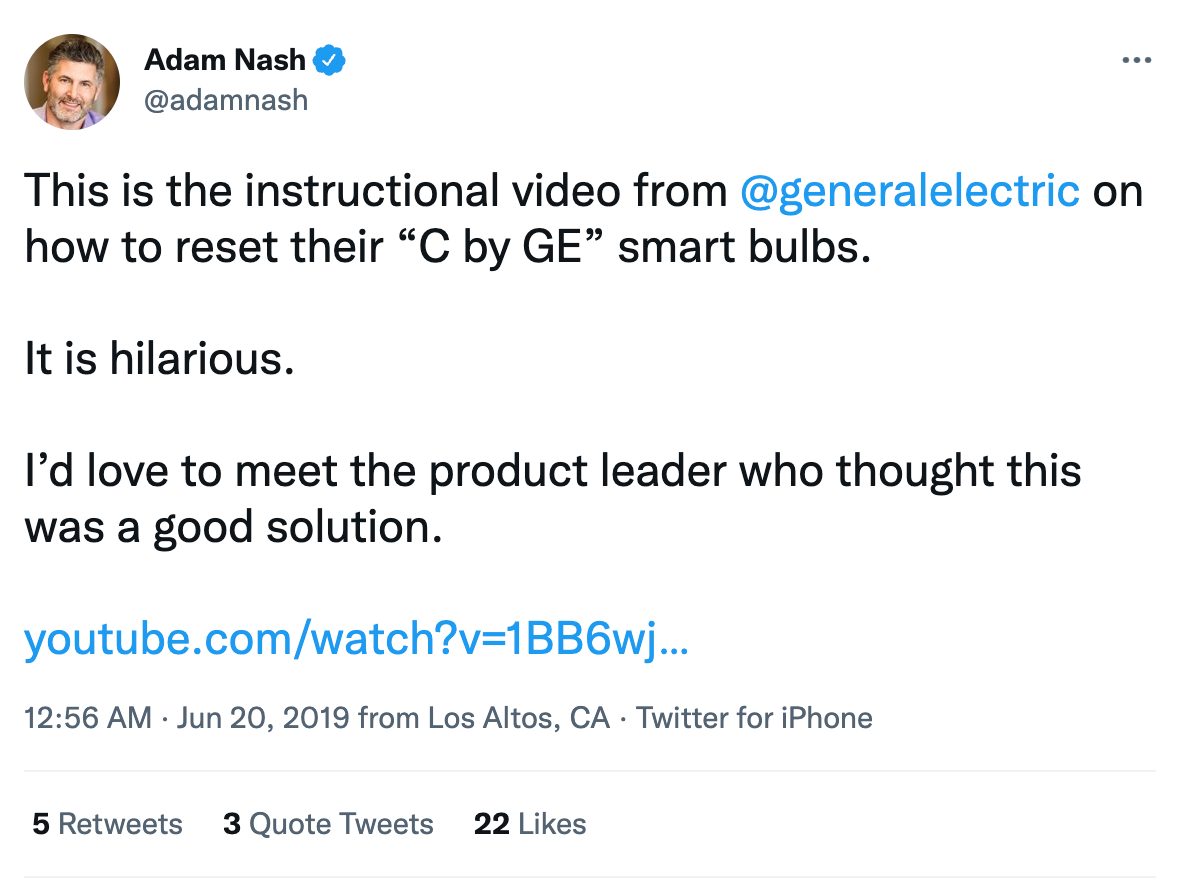The height and width of the screenshot is (890, 1184).
Task: View the 5 Retweets list
Action: (x=107, y=824)
